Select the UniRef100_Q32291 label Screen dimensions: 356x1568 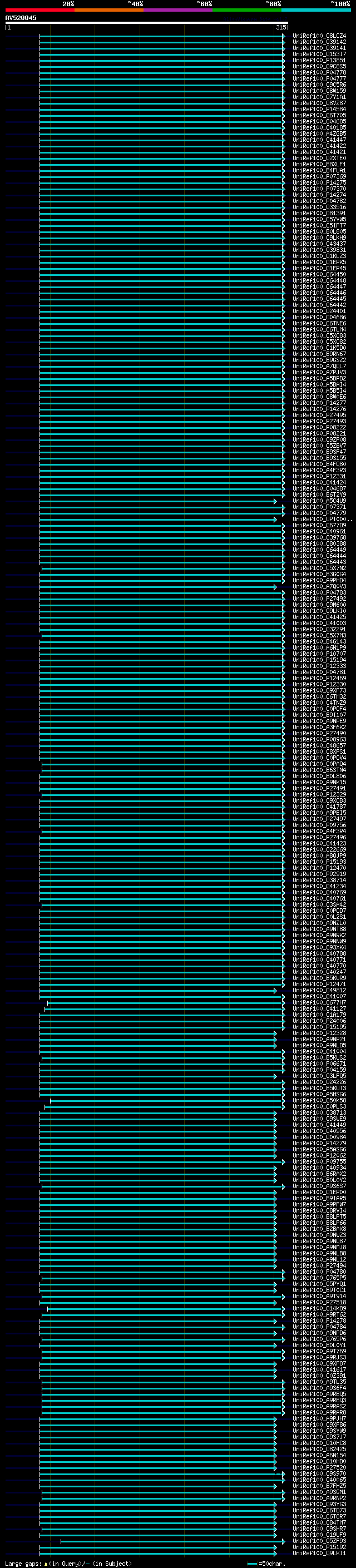point(319,630)
